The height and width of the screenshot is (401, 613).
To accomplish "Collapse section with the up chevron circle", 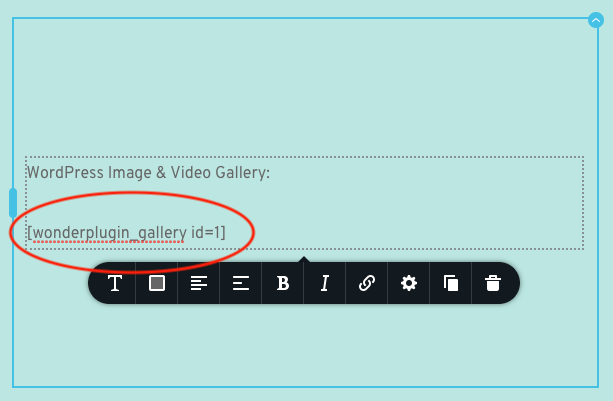I will tap(596, 20).
